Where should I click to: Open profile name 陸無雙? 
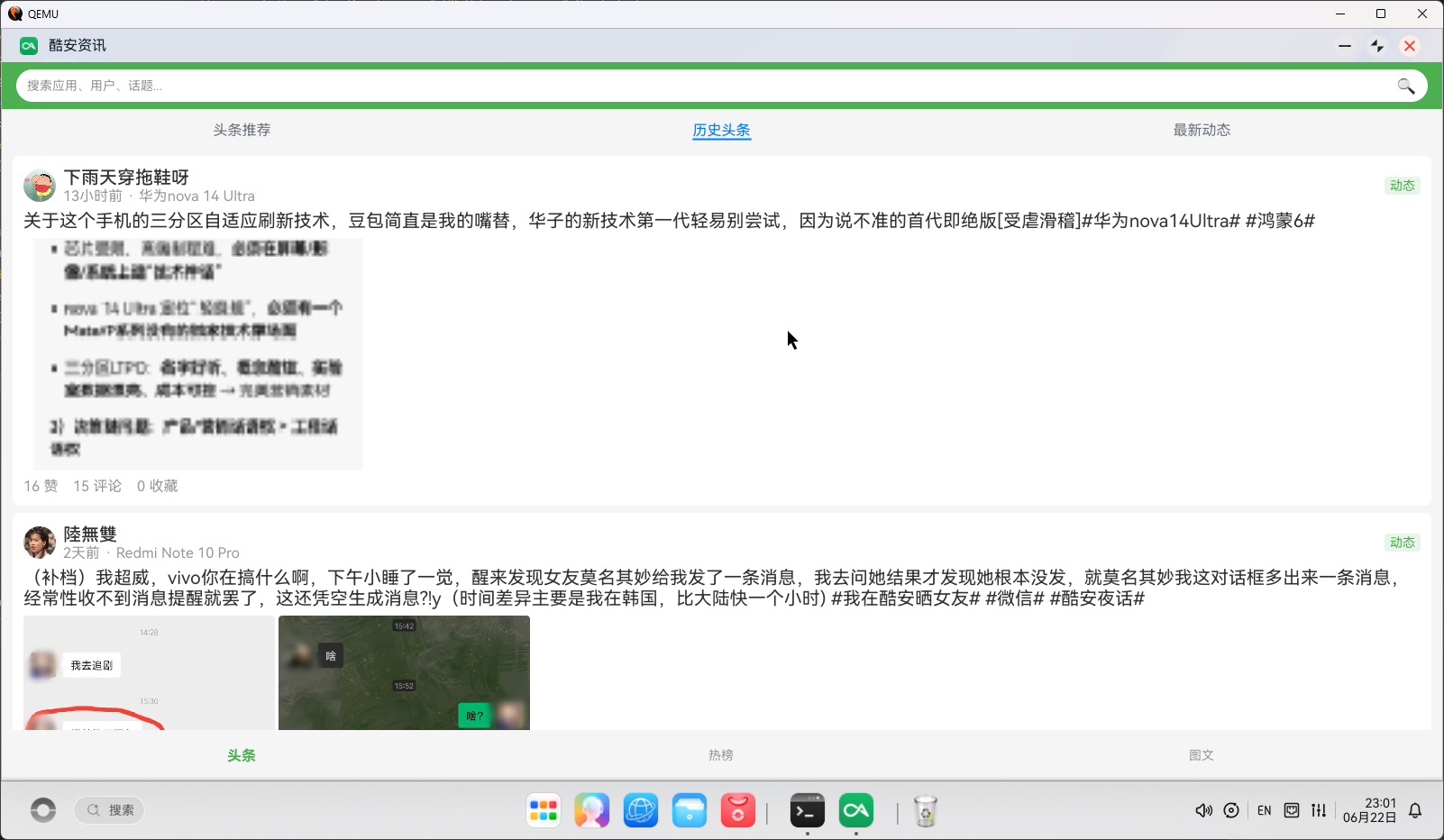(90, 534)
